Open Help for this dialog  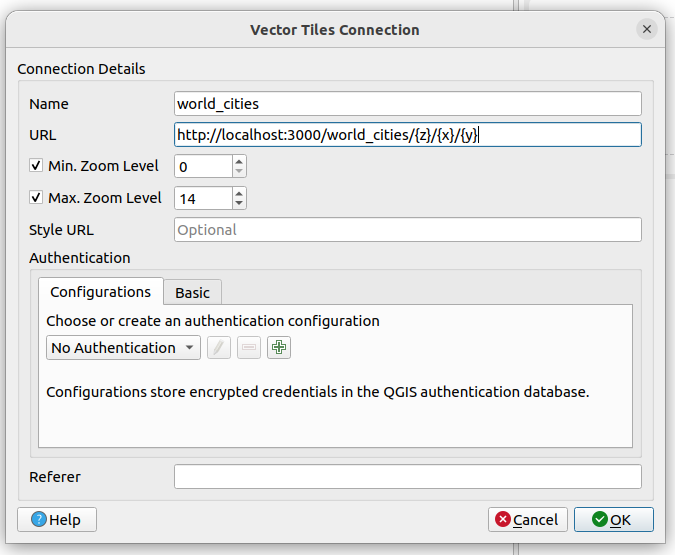[57, 520]
